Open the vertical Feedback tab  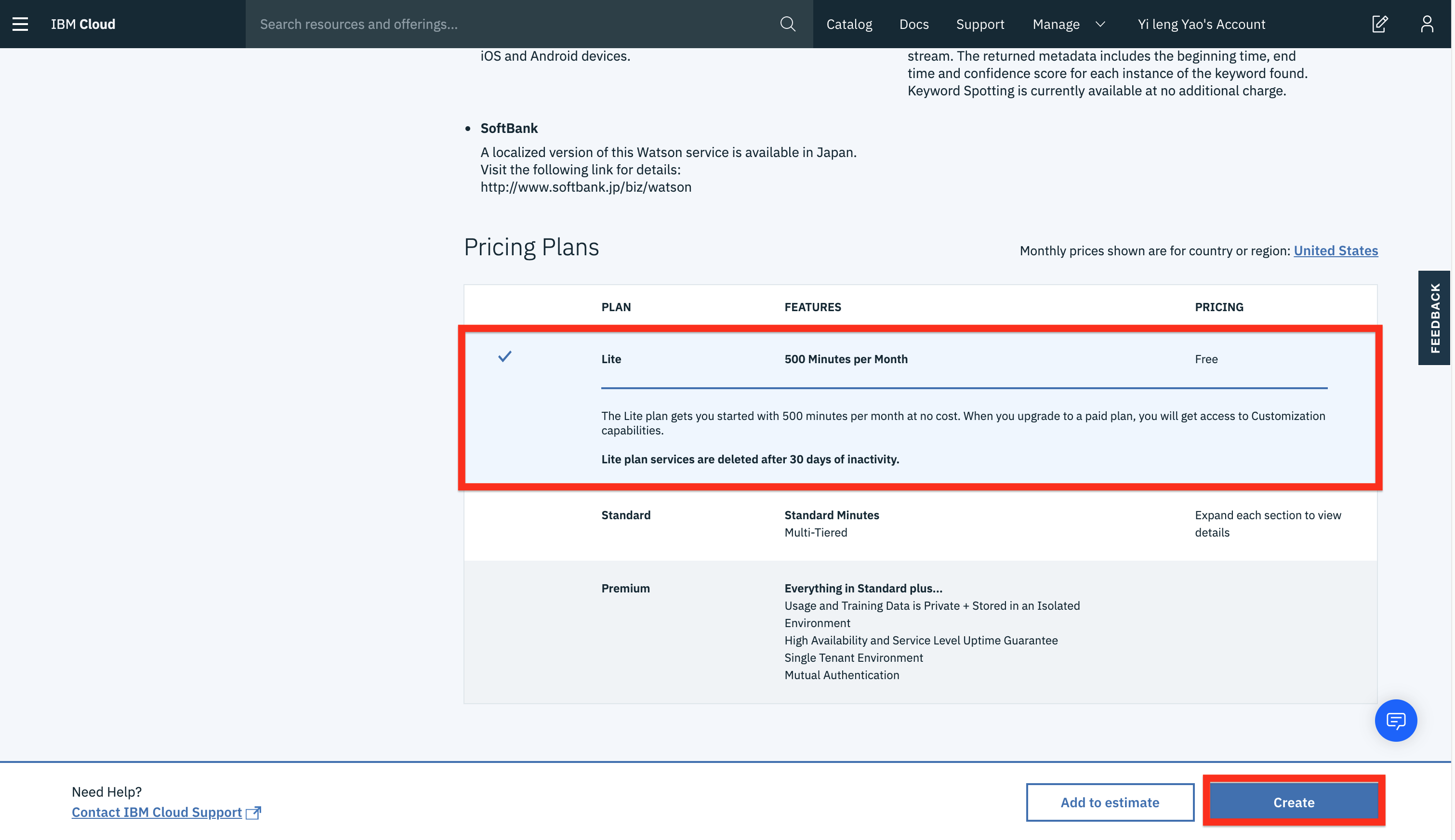pyautogui.click(x=1434, y=318)
